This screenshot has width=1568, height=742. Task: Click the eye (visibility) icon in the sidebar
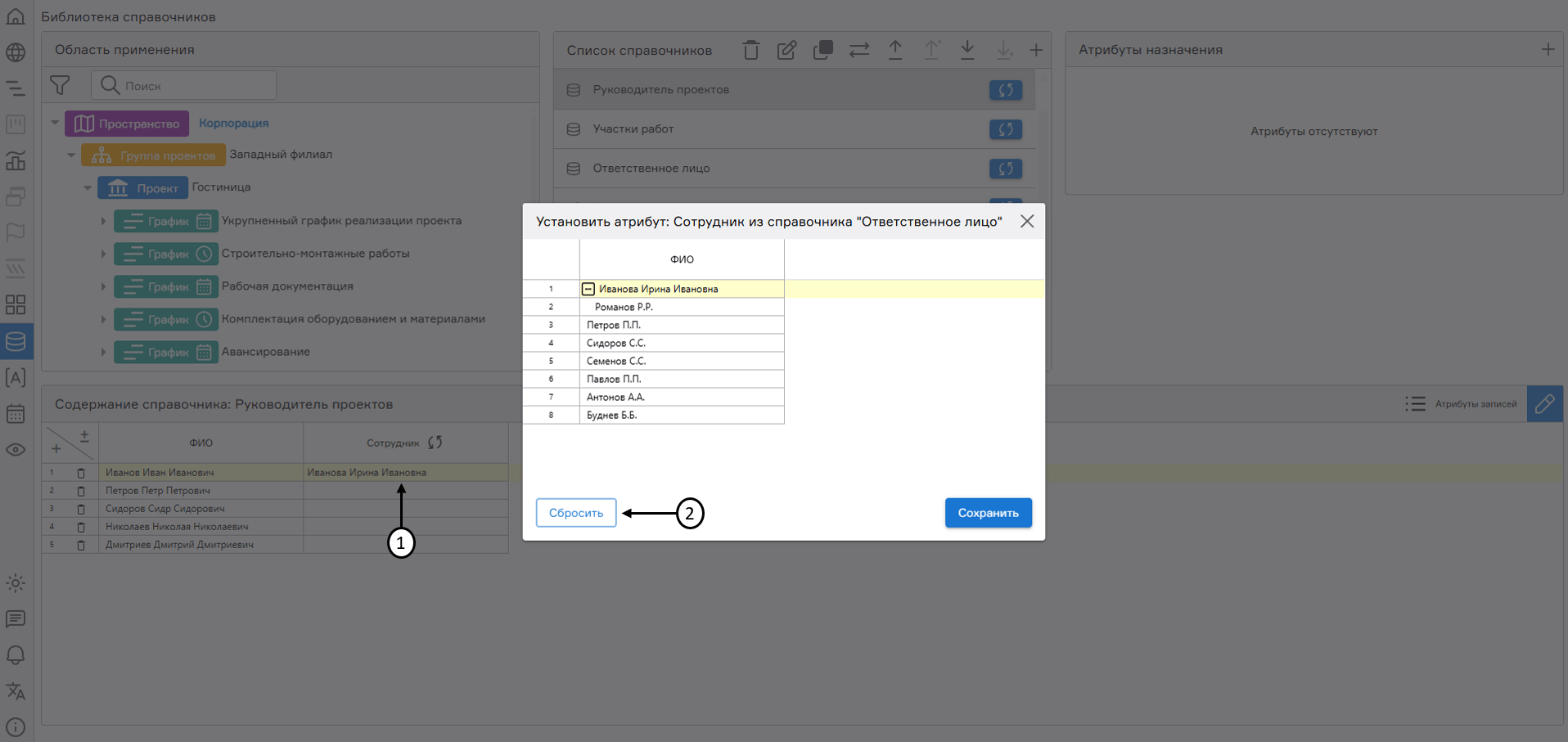click(16, 450)
